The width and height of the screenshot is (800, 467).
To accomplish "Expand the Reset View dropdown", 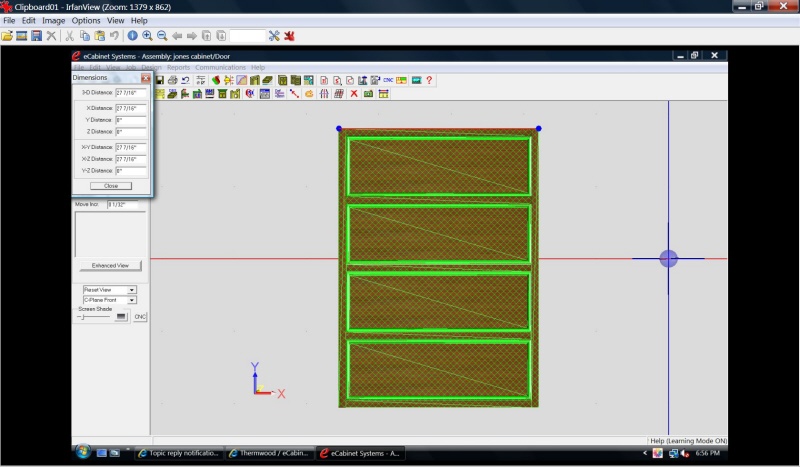I will (131, 289).
